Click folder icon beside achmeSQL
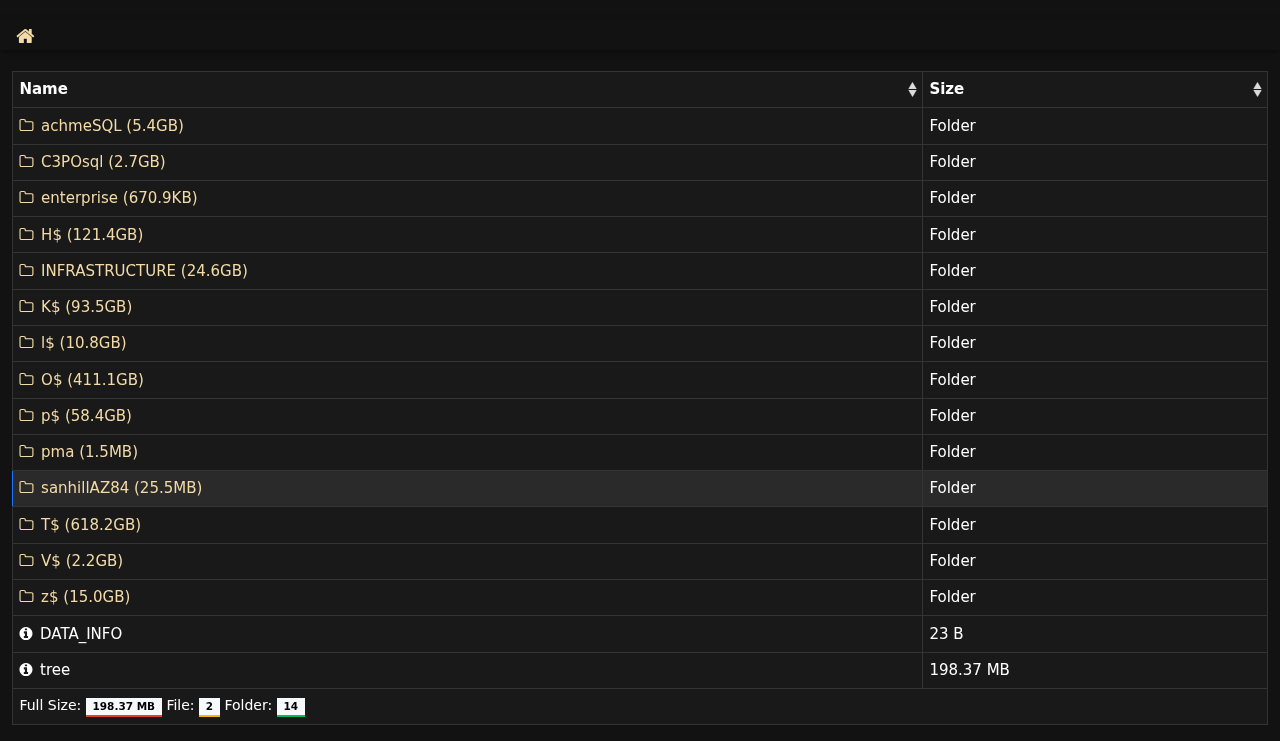Viewport: 1280px width, 741px height. (x=27, y=126)
